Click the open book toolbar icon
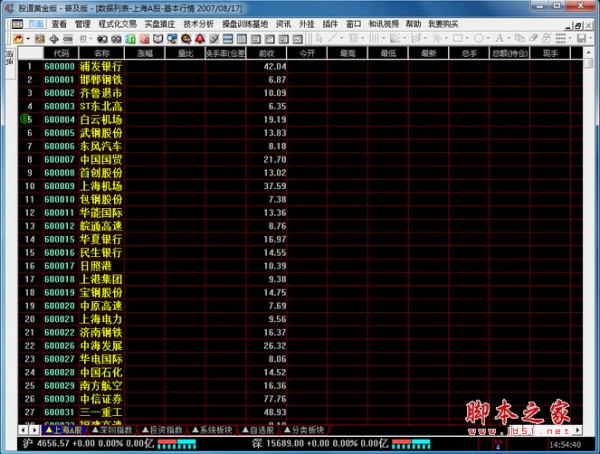This screenshot has height=454, width=600. click(158, 39)
